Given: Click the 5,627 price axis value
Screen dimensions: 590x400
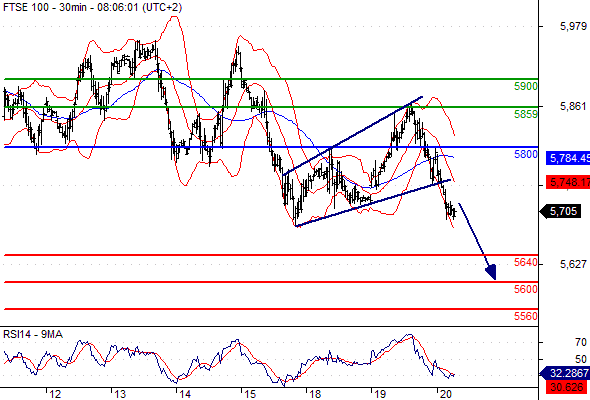Looking at the screenshot, I should 573,264.
